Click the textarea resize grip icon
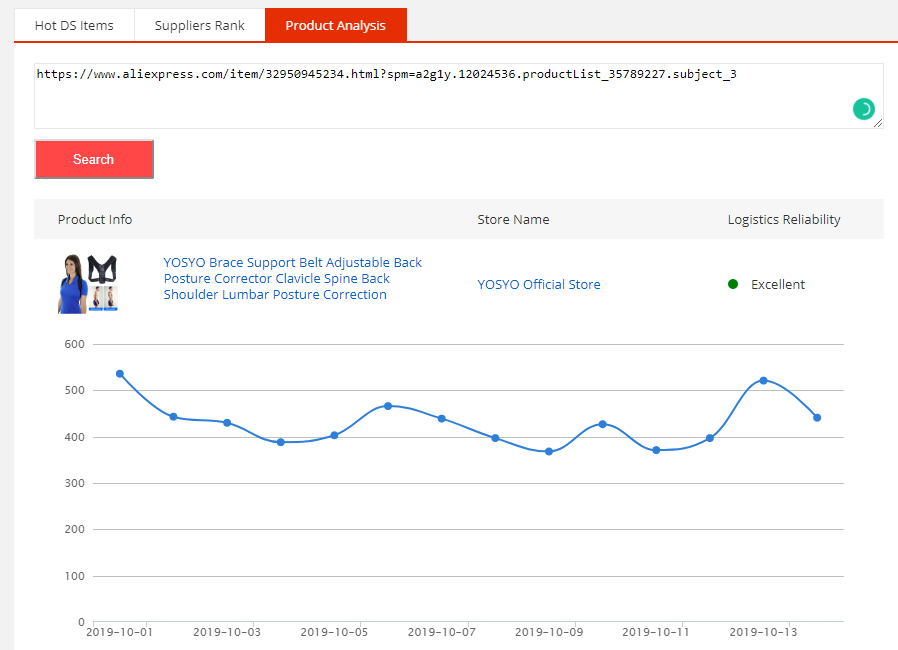898x650 pixels. click(878, 123)
